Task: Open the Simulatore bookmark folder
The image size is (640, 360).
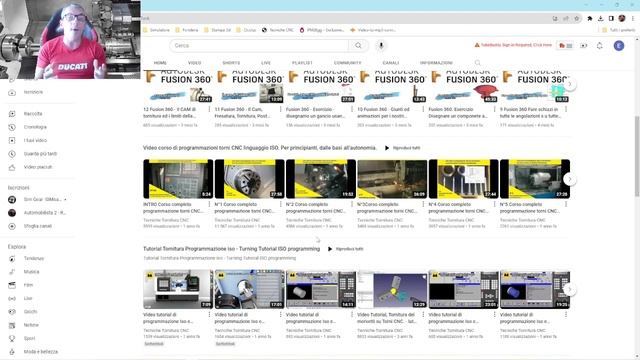Action: [156, 30]
